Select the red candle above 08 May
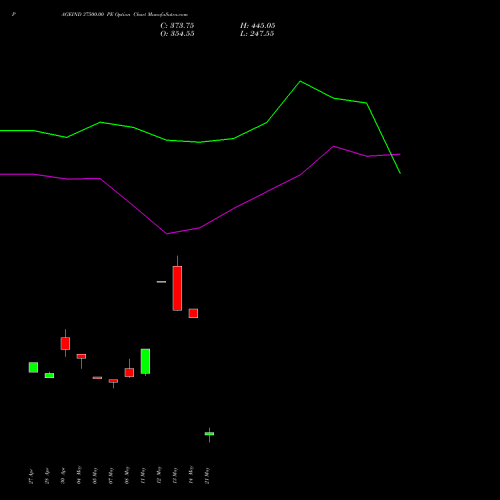500x500 pixels. [129, 372]
